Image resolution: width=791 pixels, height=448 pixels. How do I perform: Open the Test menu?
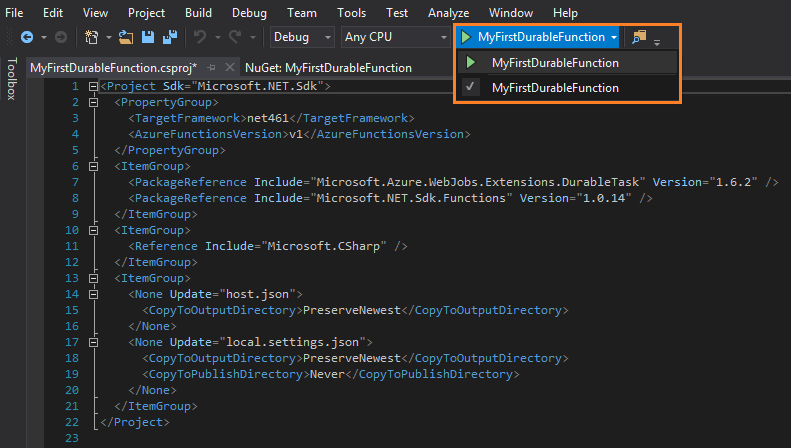click(397, 13)
